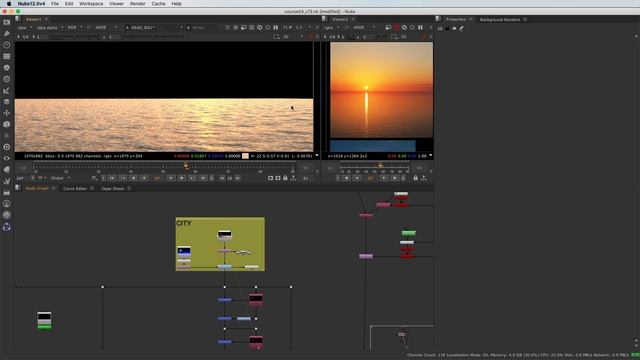Open the RGB display dropdown in Viewer1

point(75,27)
